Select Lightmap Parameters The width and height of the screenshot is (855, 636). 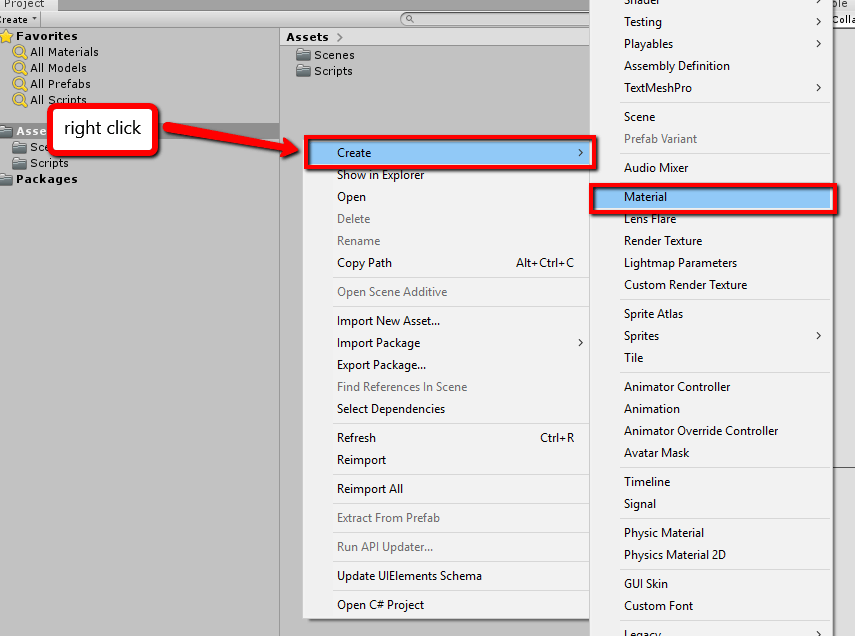point(680,263)
